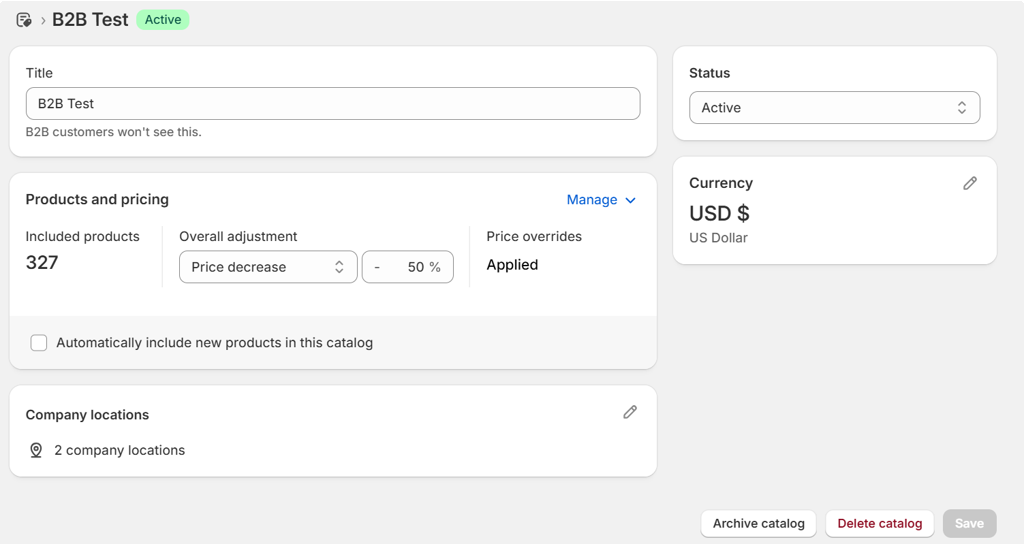Click the green Active status badge
The height and width of the screenshot is (544, 1024).
pyautogui.click(x=163, y=20)
